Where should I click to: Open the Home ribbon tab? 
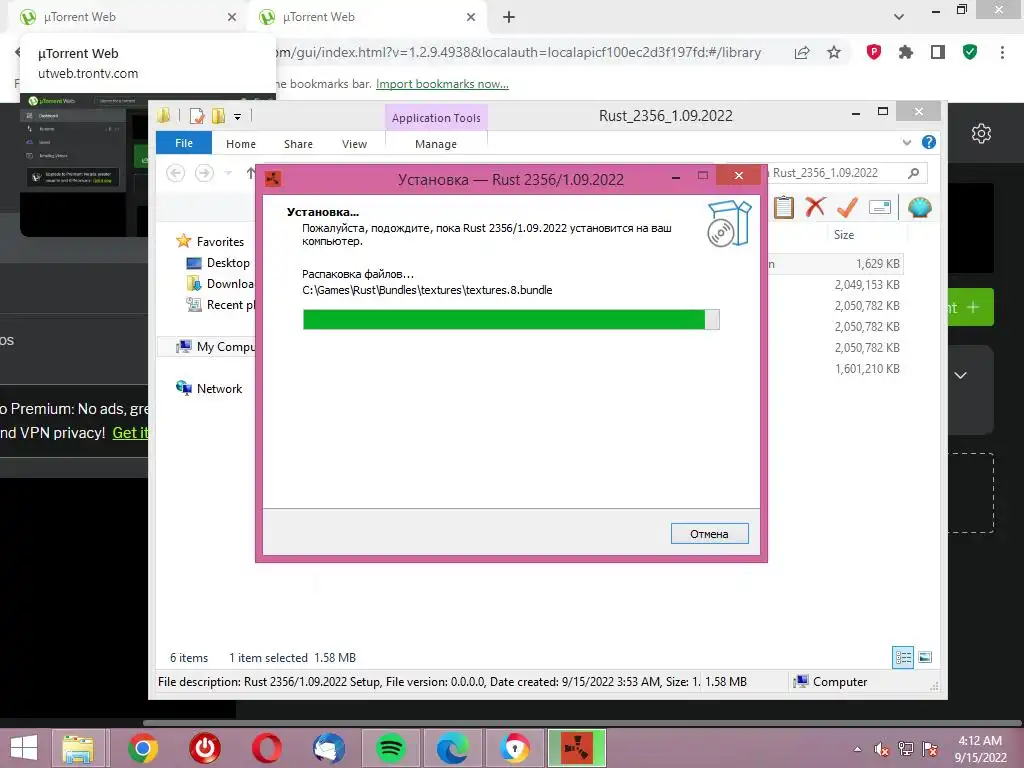coord(241,144)
